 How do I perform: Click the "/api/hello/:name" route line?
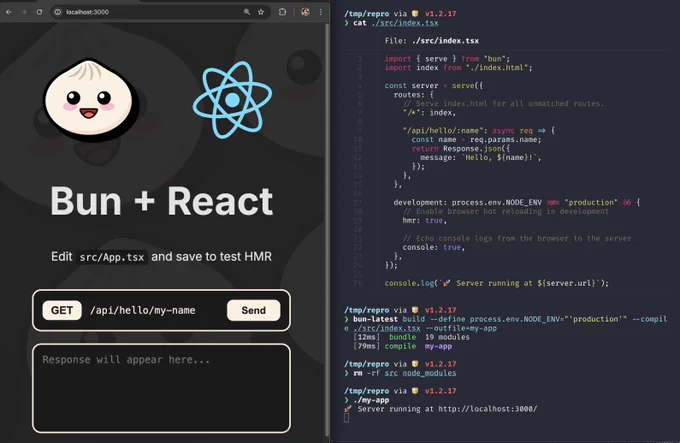point(479,130)
